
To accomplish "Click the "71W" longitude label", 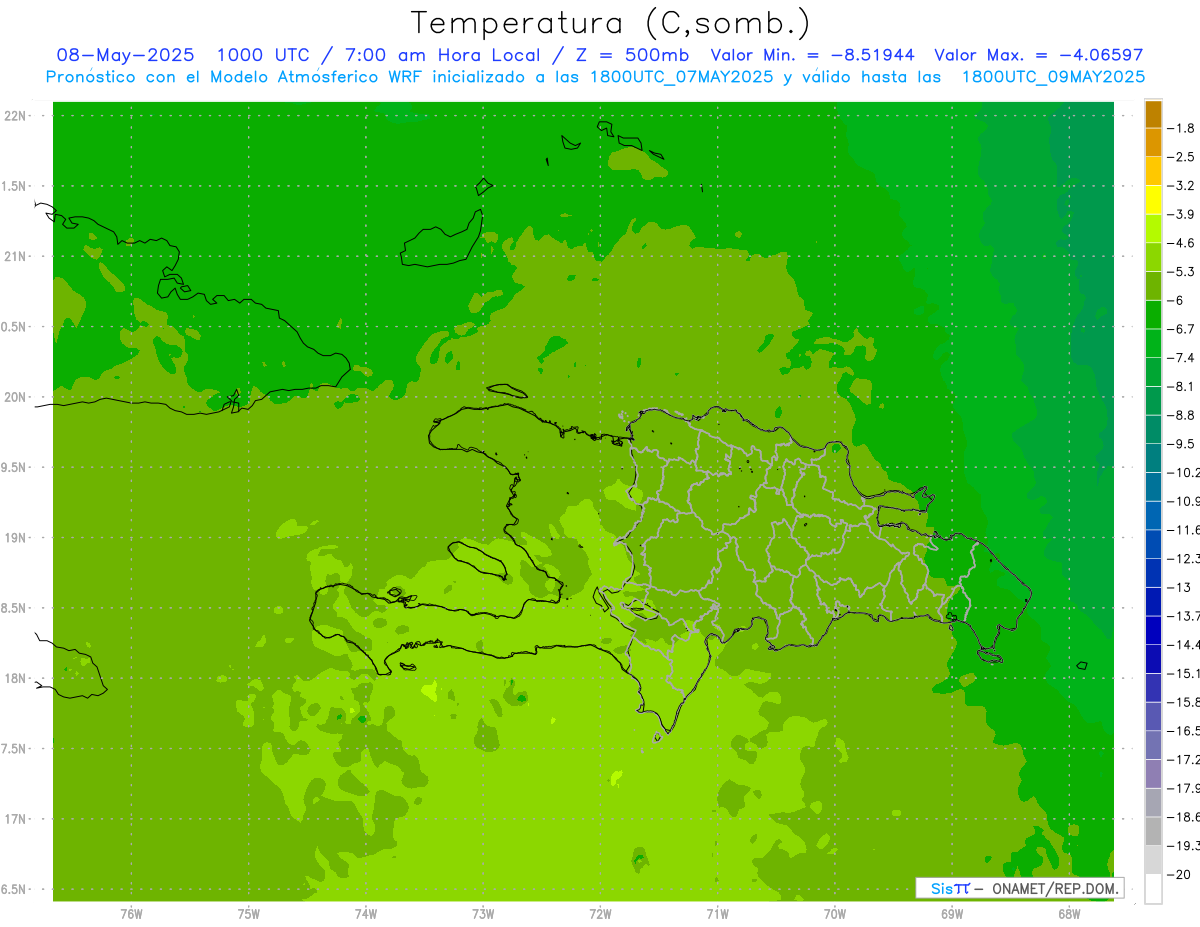I will [717, 914].
